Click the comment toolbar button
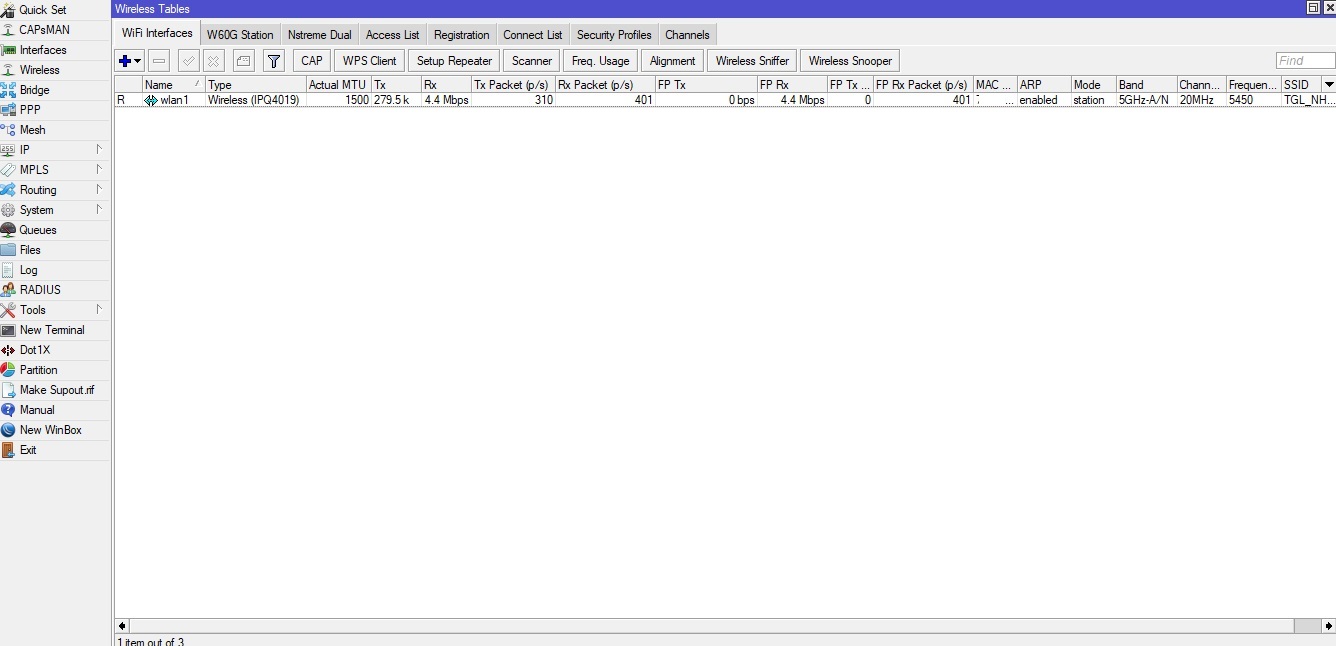 point(244,61)
